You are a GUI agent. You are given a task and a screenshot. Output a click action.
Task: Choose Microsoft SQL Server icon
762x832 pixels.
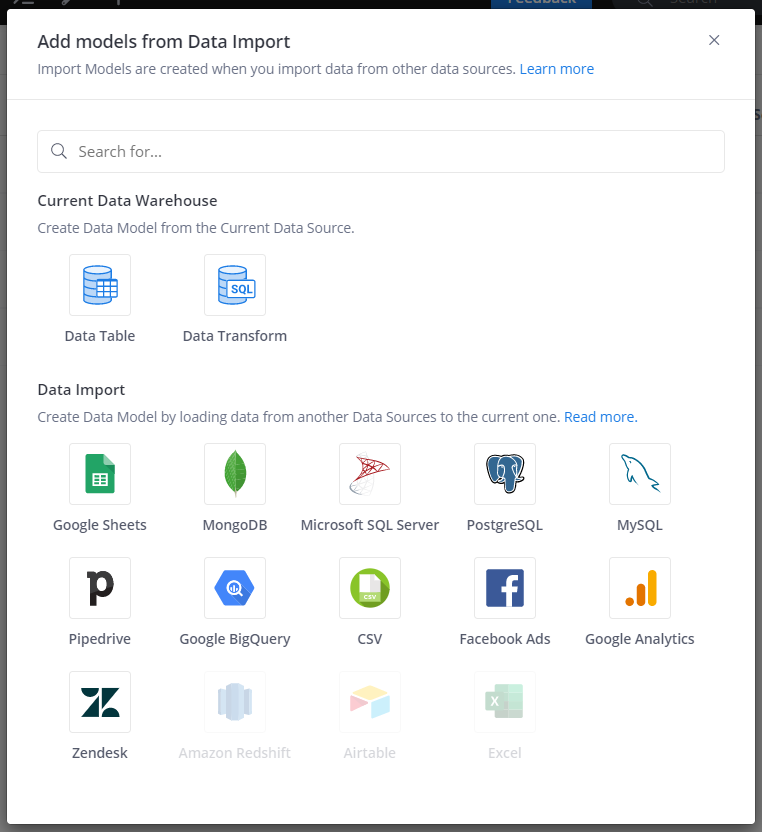370,474
